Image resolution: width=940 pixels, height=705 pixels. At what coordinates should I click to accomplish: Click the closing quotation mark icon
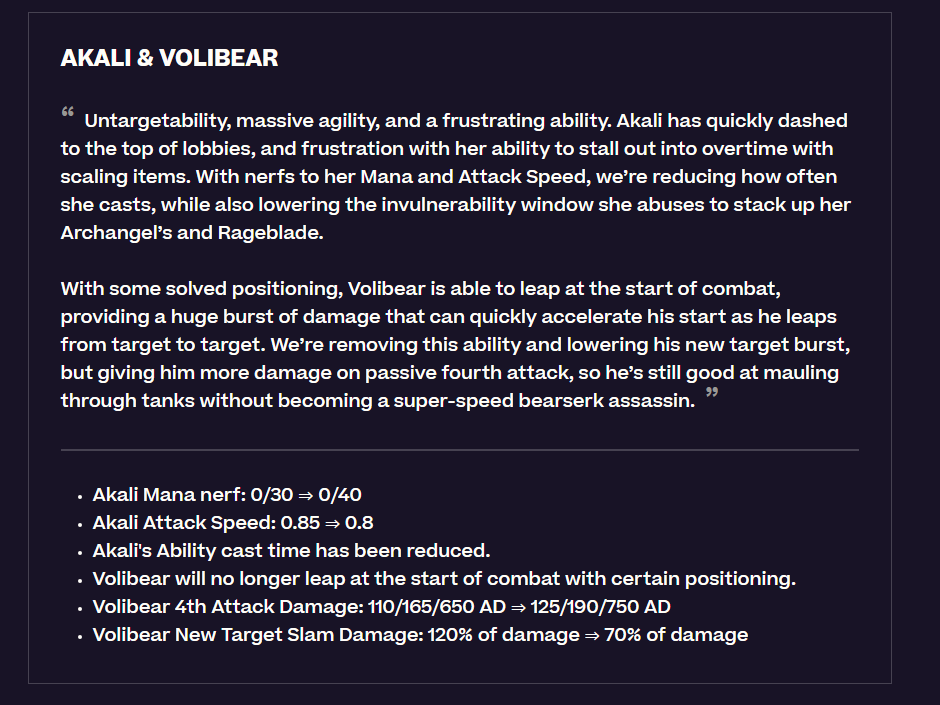click(712, 392)
